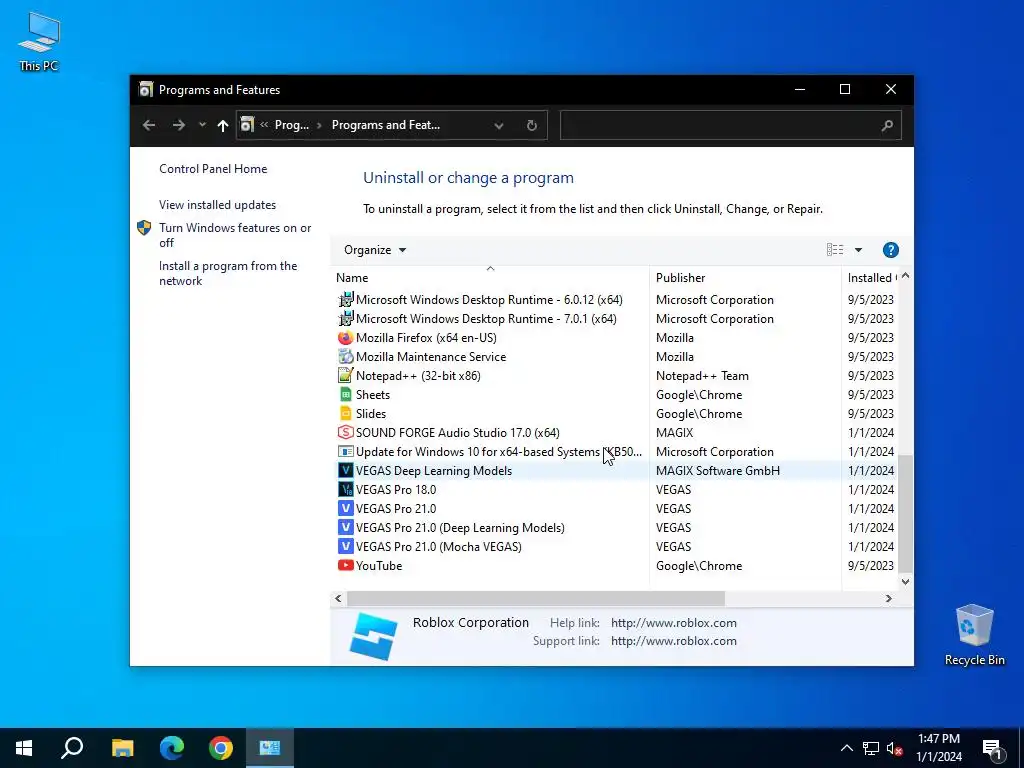Click the VEGAS Pro 18.0 icon
This screenshot has height=768, width=1024.
345,489
